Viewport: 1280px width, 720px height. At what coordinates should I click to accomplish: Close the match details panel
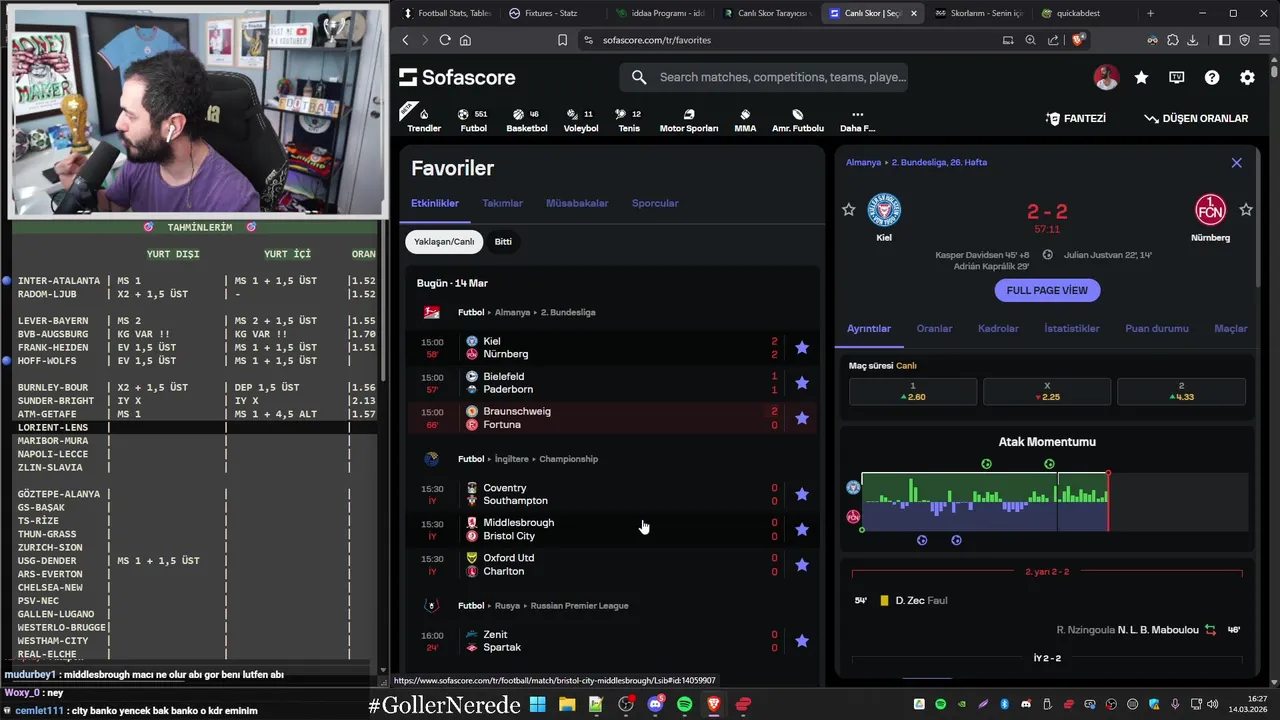(1236, 162)
